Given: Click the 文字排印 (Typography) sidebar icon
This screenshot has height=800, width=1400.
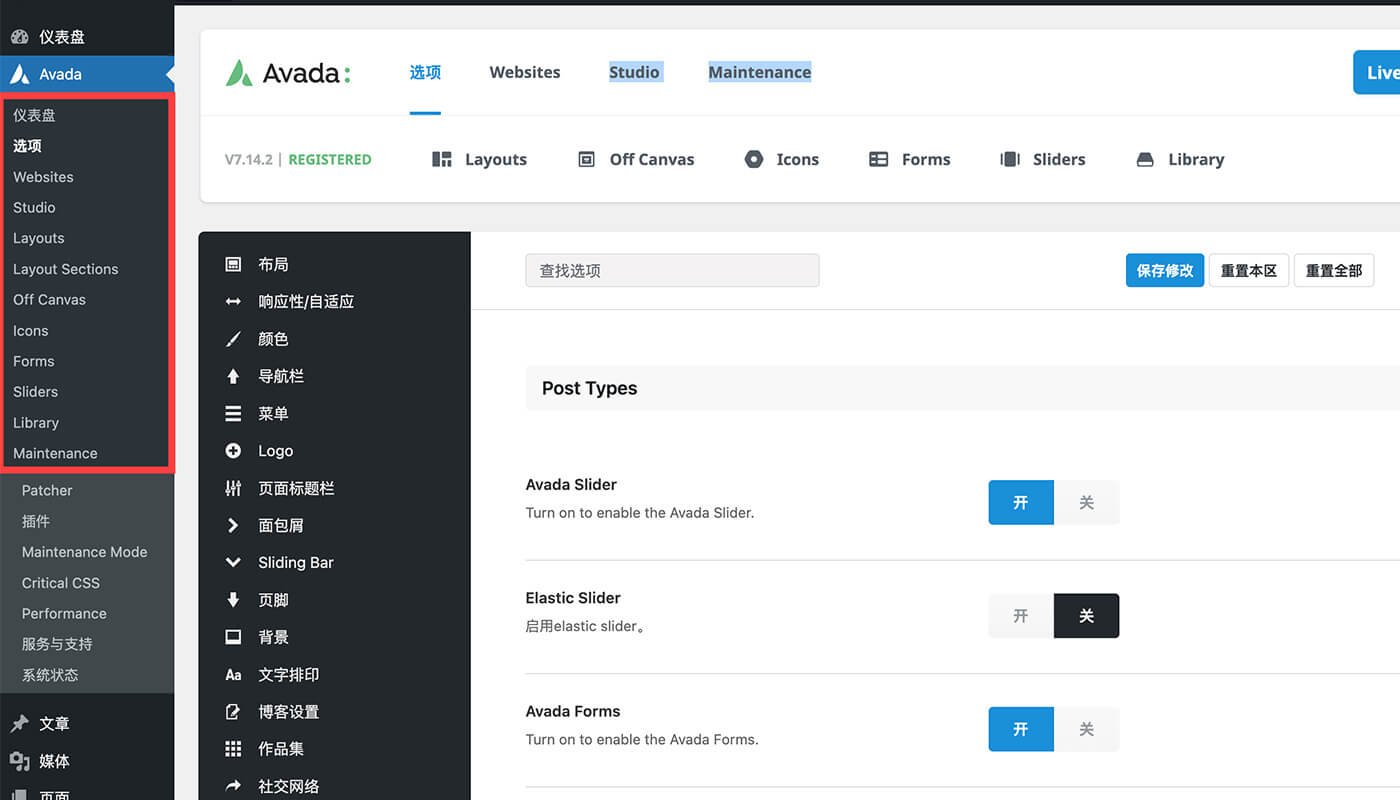Looking at the screenshot, I should pyautogui.click(x=233, y=674).
